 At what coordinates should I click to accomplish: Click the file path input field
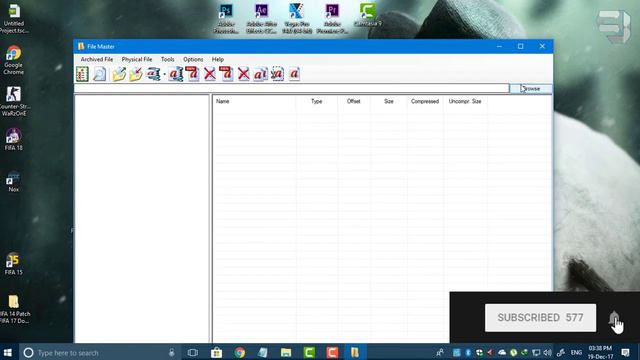[291, 88]
